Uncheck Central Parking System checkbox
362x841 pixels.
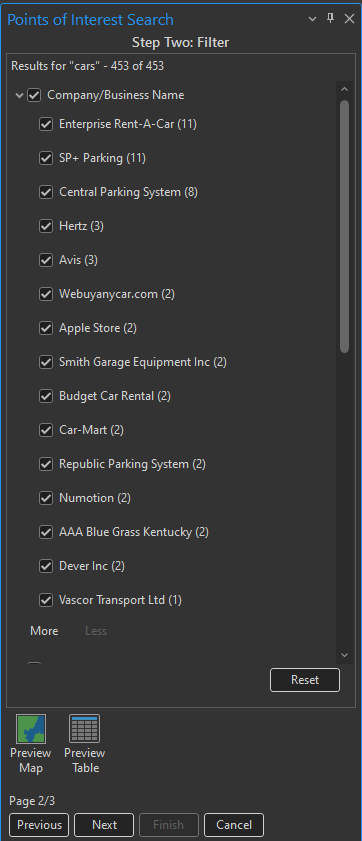pyautogui.click(x=46, y=192)
